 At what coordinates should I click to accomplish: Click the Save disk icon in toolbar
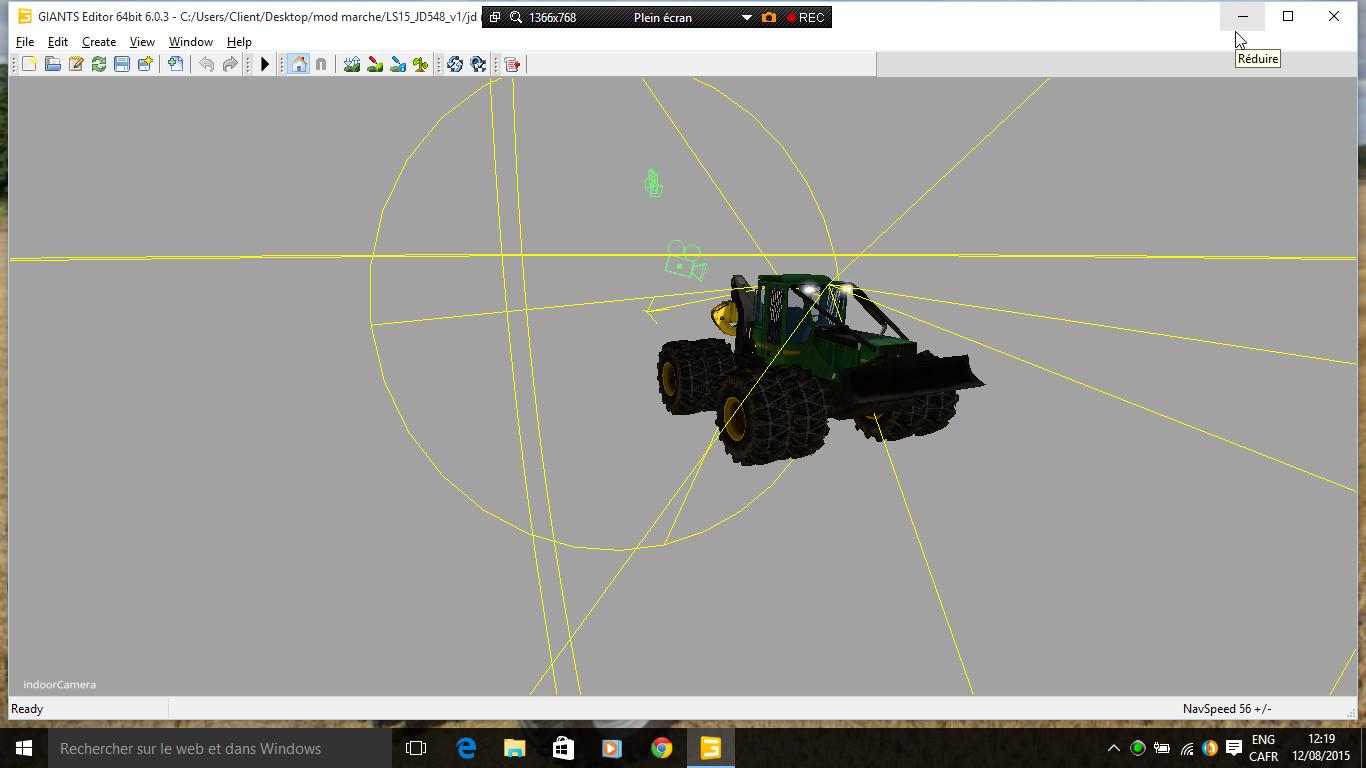[x=122, y=64]
